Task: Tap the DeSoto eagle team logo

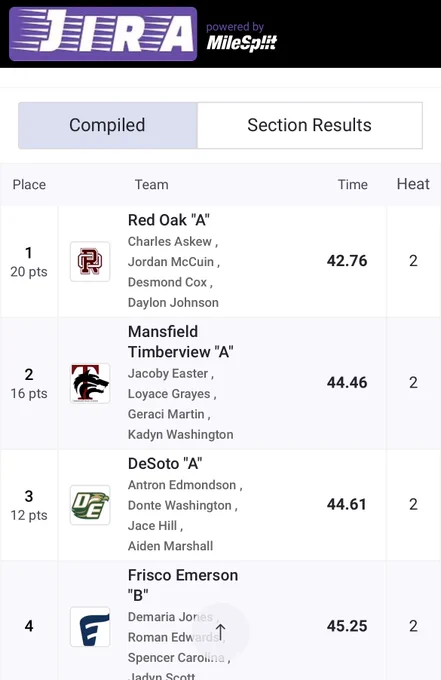Action: (90, 505)
